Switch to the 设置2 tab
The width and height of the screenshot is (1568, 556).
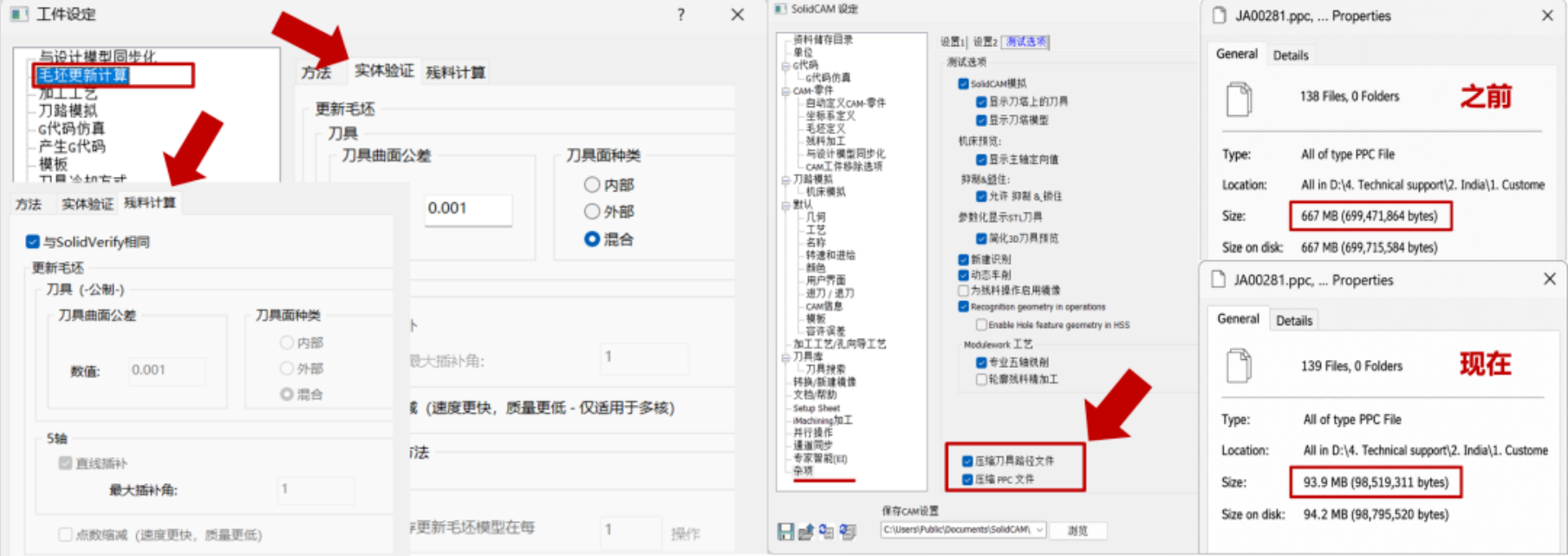coord(985,42)
